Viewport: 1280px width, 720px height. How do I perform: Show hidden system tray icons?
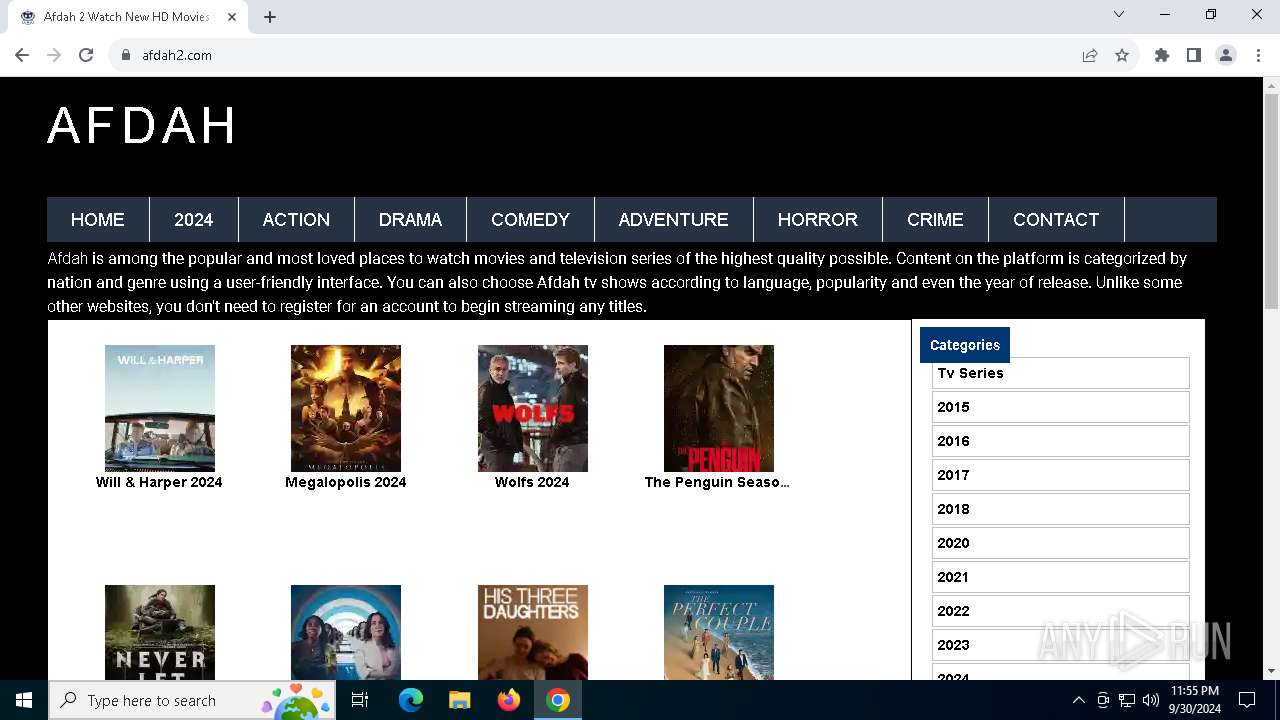[x=1078, y=700]
